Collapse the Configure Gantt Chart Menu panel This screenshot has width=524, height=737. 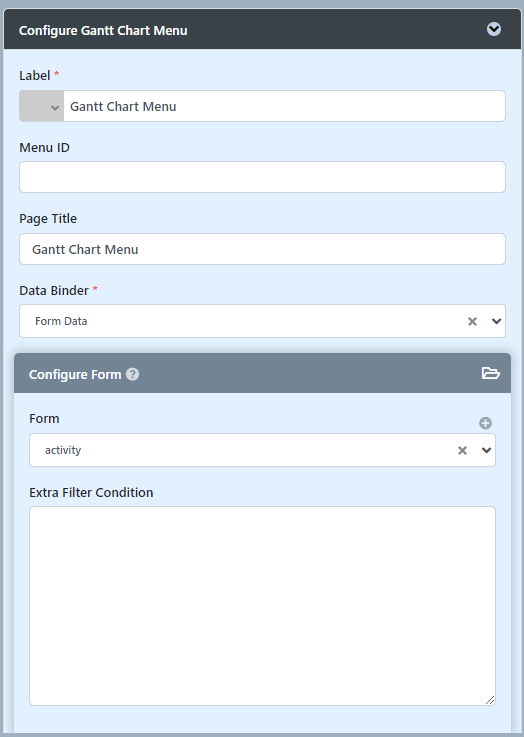(493, 29)
